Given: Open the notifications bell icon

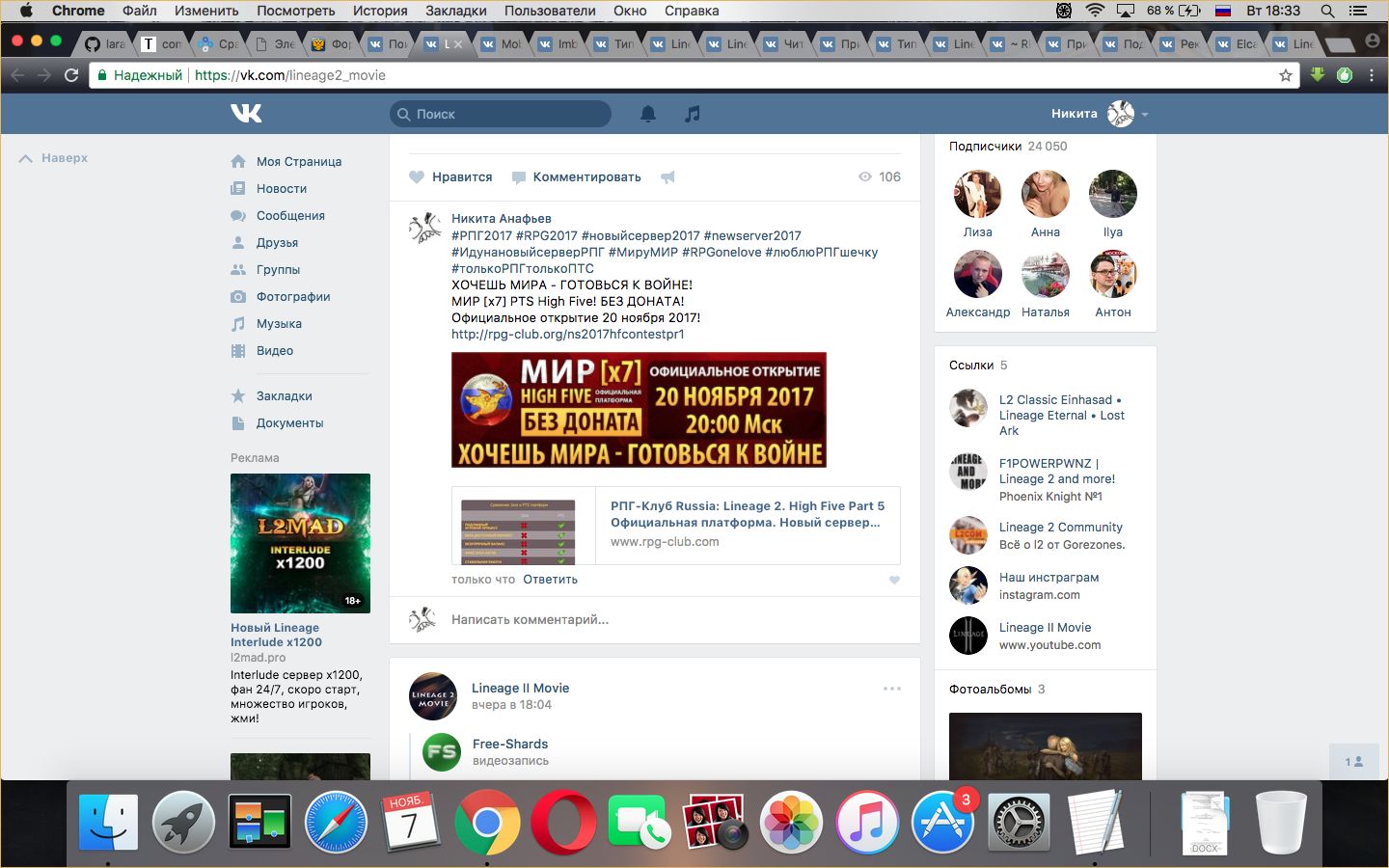Looking at the screenshot, I should coord(648,114).
